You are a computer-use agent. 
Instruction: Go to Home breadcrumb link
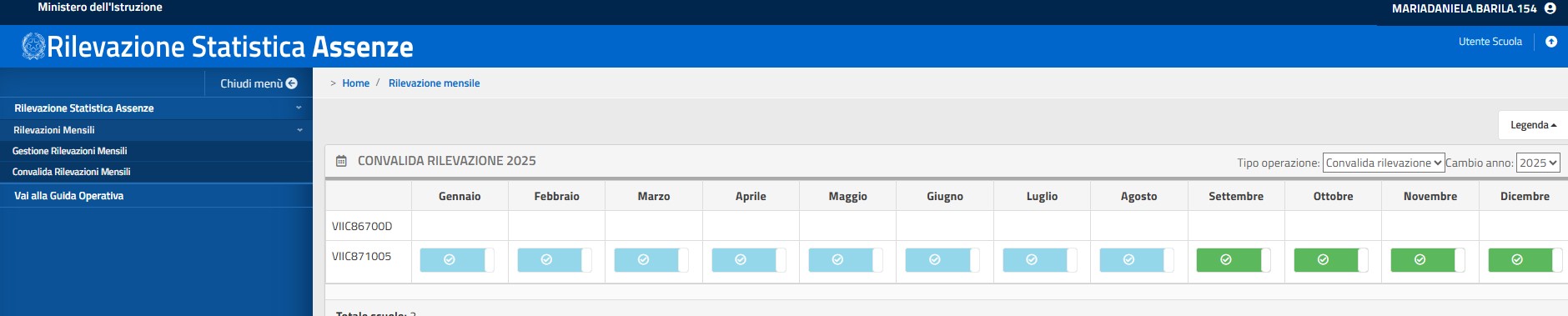click(355, 83)
